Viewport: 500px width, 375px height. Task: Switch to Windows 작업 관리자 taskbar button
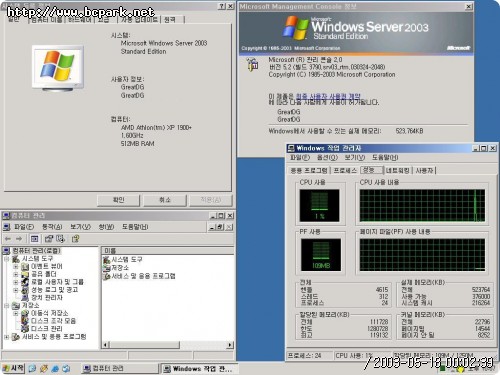click(199, 369)
